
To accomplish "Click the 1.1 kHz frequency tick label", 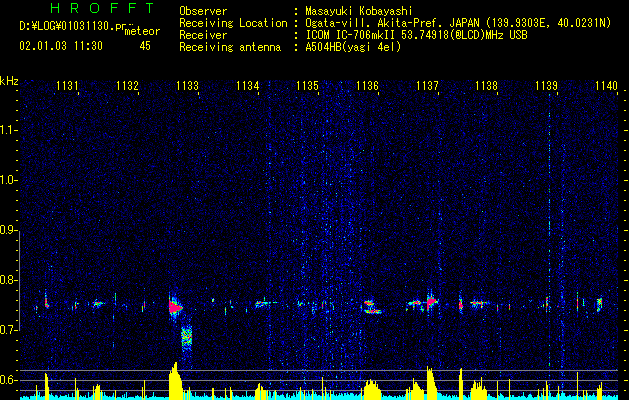I will click(x=8, y=130).
